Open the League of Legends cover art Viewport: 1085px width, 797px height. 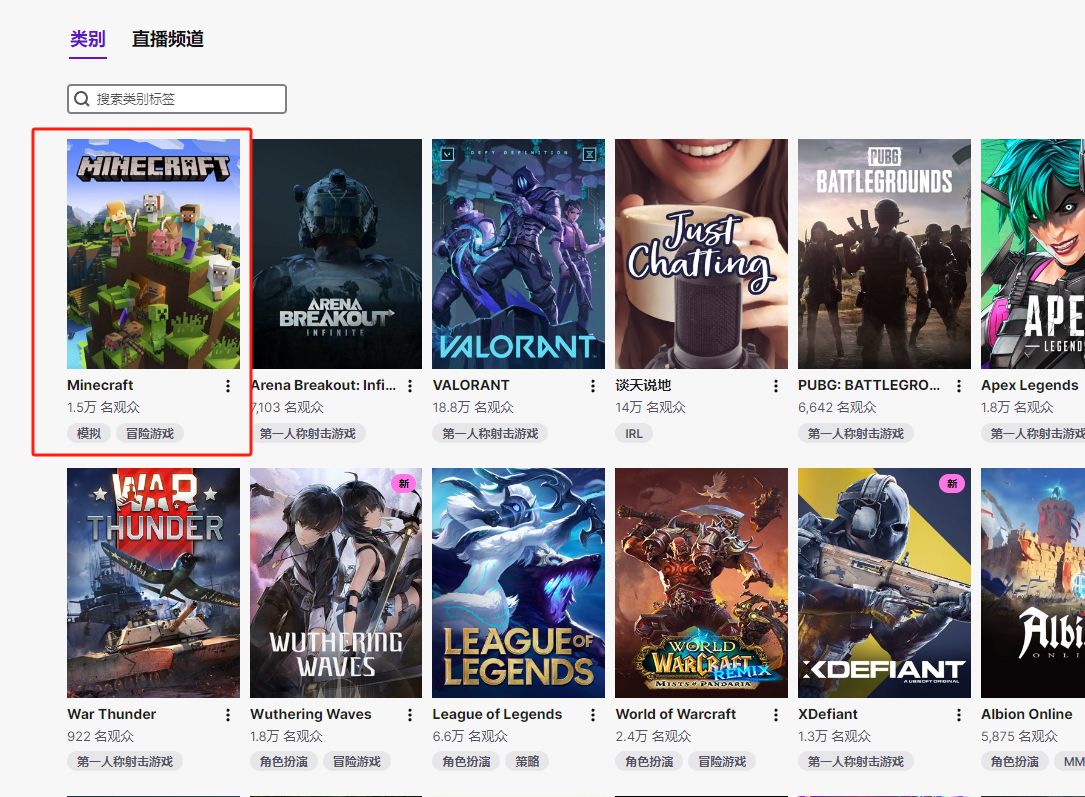(x=518, y=583)
